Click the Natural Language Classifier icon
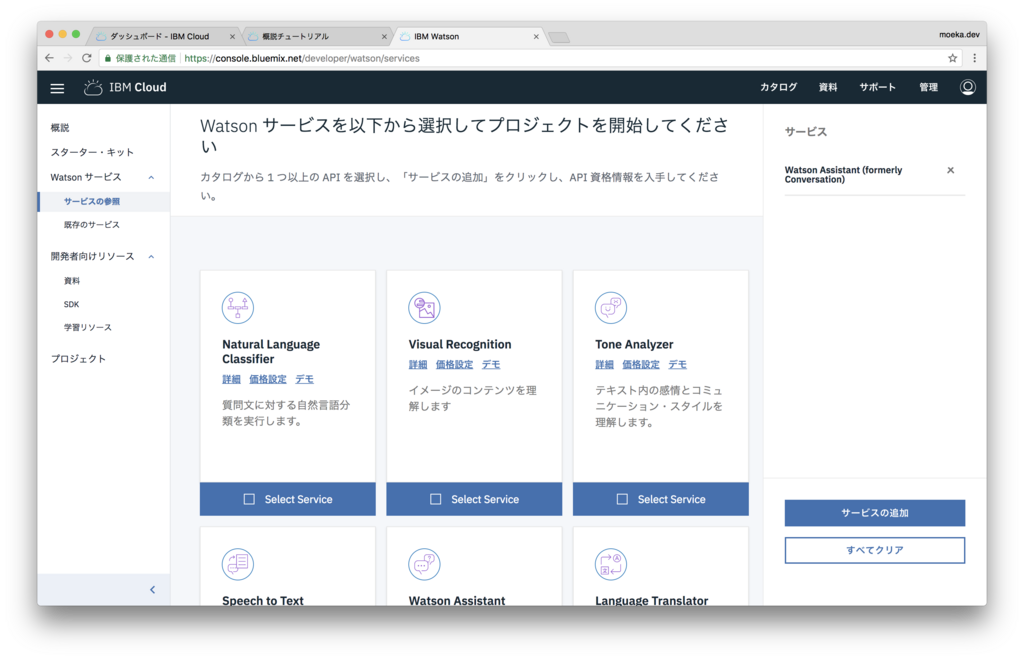This screenshot has height=659, width=1024. click(238, 308)
